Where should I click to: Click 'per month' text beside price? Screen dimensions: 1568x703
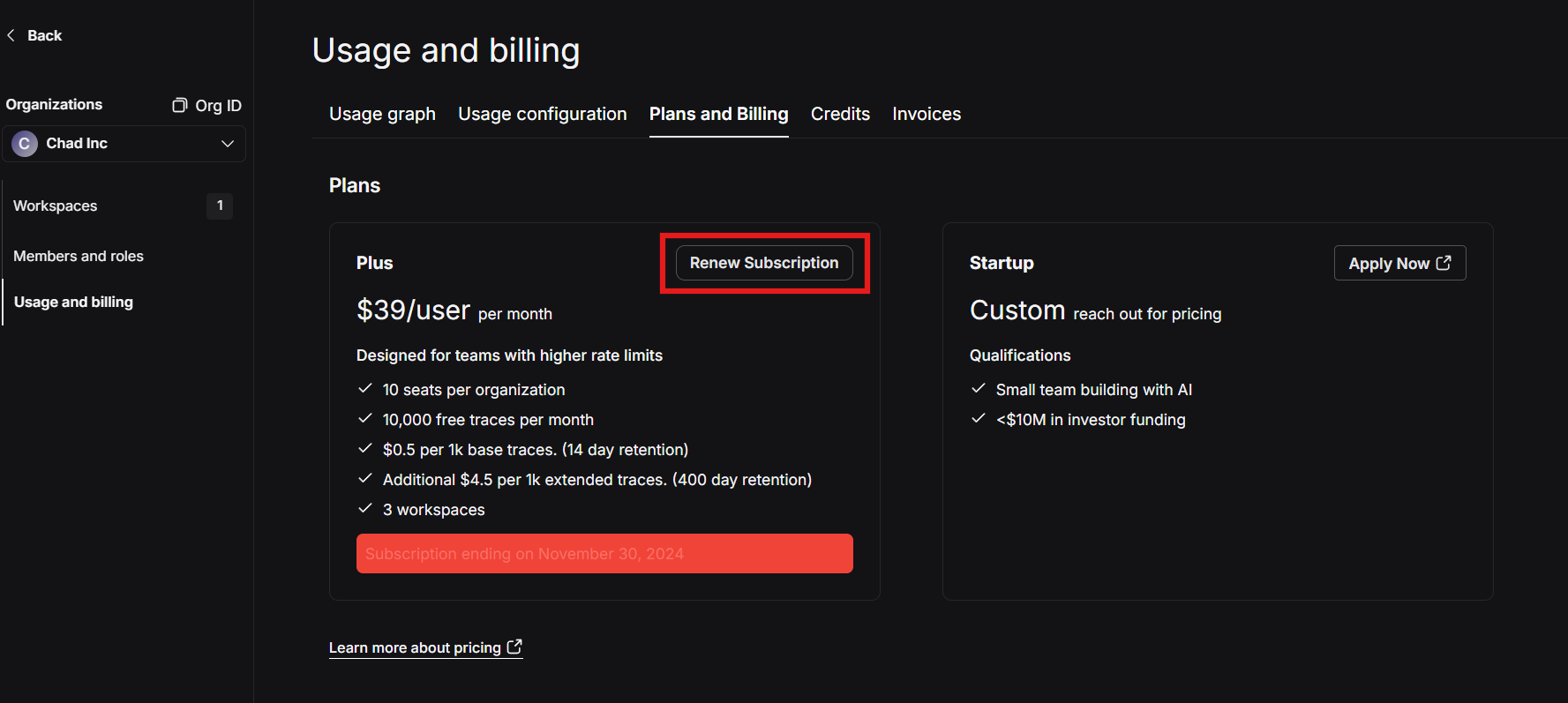[x=515, y=314]
